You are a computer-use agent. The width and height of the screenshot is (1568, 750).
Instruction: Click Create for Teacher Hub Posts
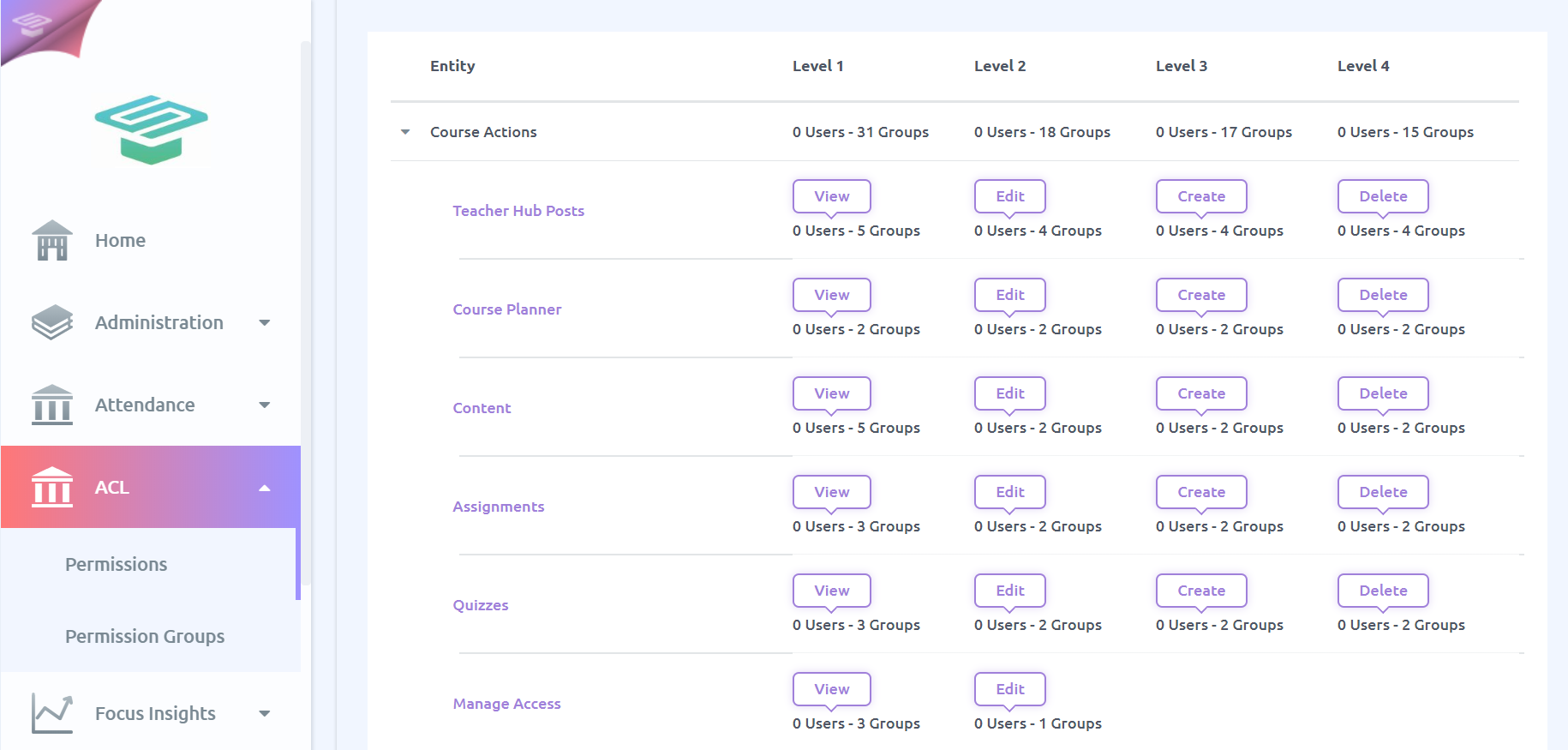point(1201,196)
